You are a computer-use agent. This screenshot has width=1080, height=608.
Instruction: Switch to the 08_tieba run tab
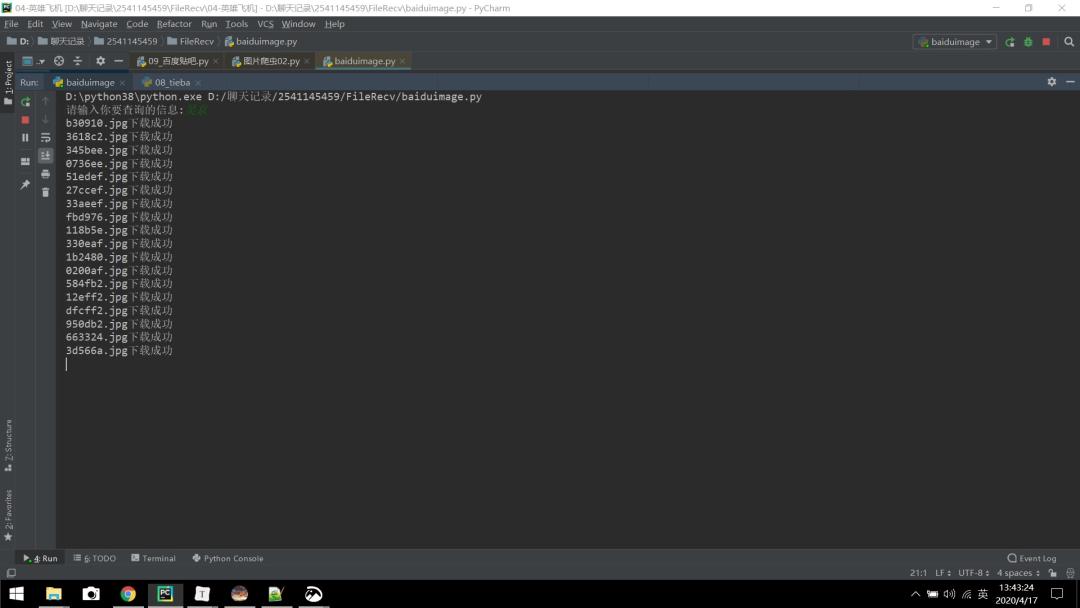click(x=171, y=82)
